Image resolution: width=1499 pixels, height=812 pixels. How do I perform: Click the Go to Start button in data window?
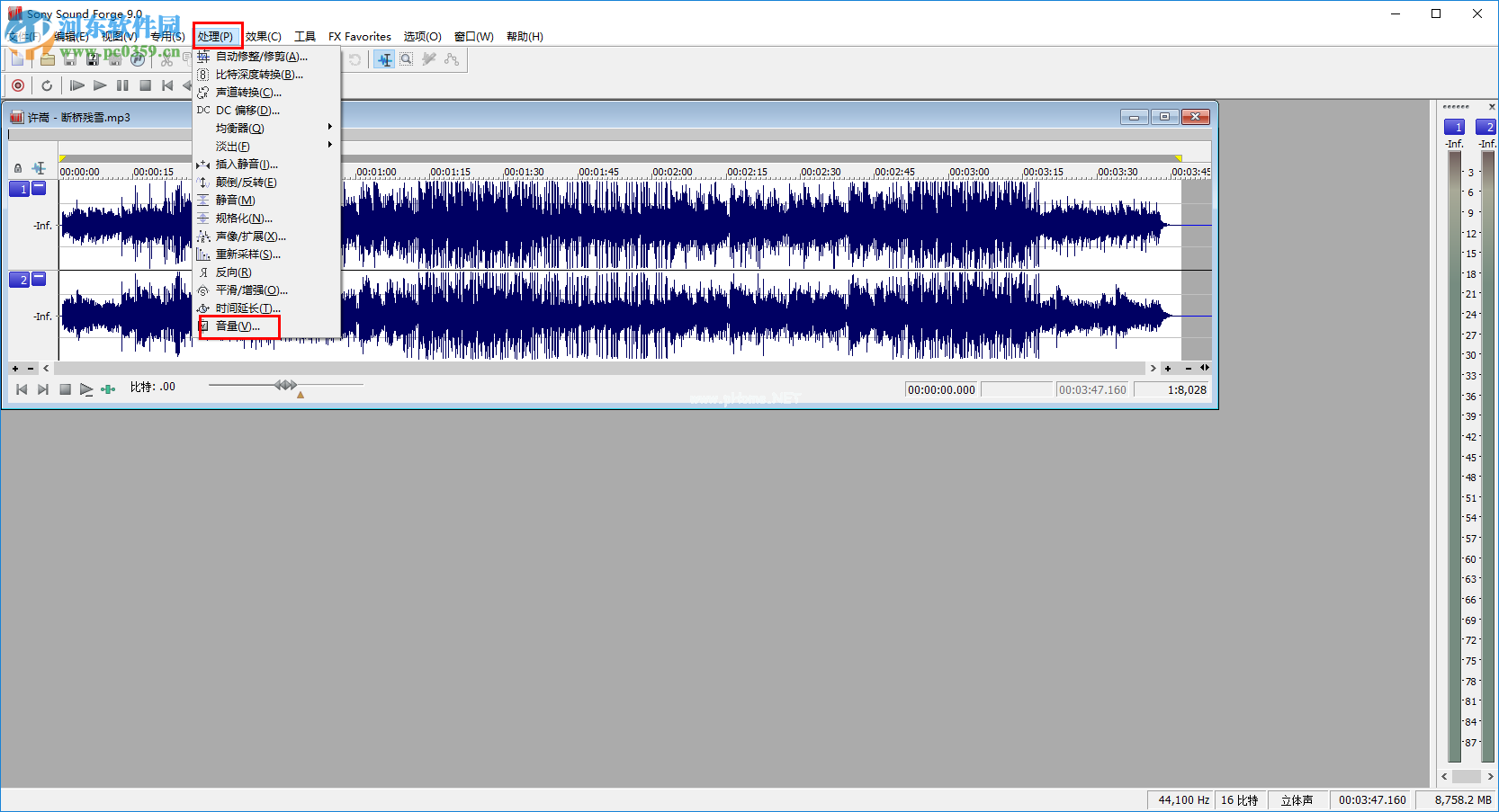[22, 389]
